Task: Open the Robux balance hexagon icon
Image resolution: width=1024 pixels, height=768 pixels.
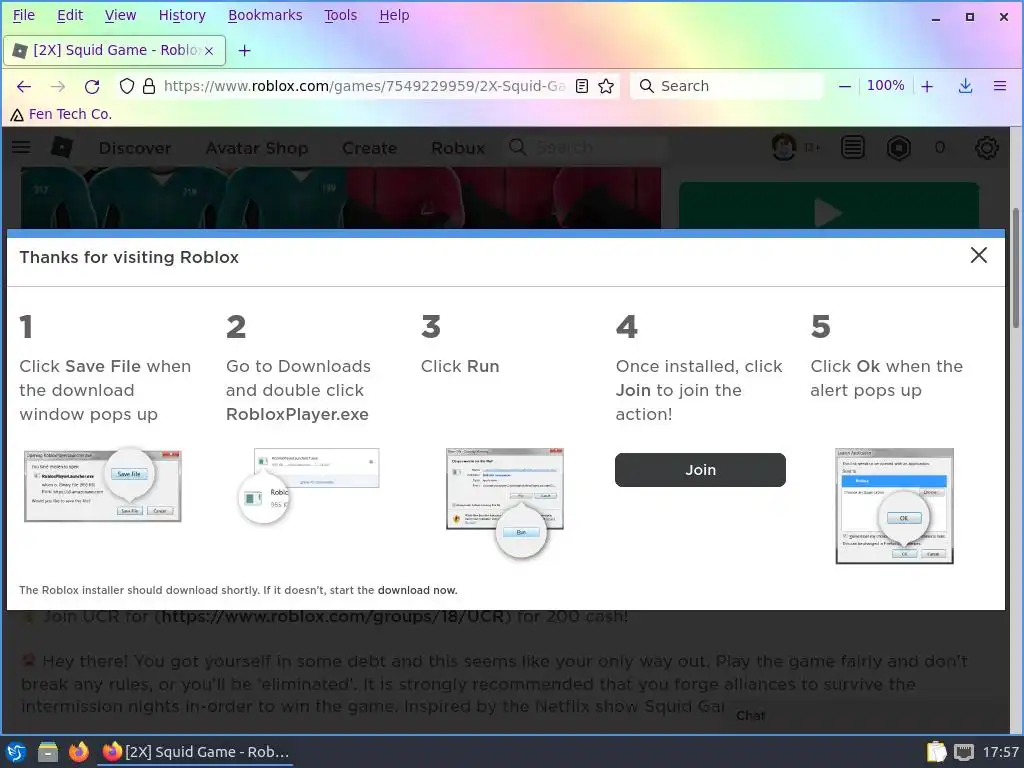Action: 899,148
